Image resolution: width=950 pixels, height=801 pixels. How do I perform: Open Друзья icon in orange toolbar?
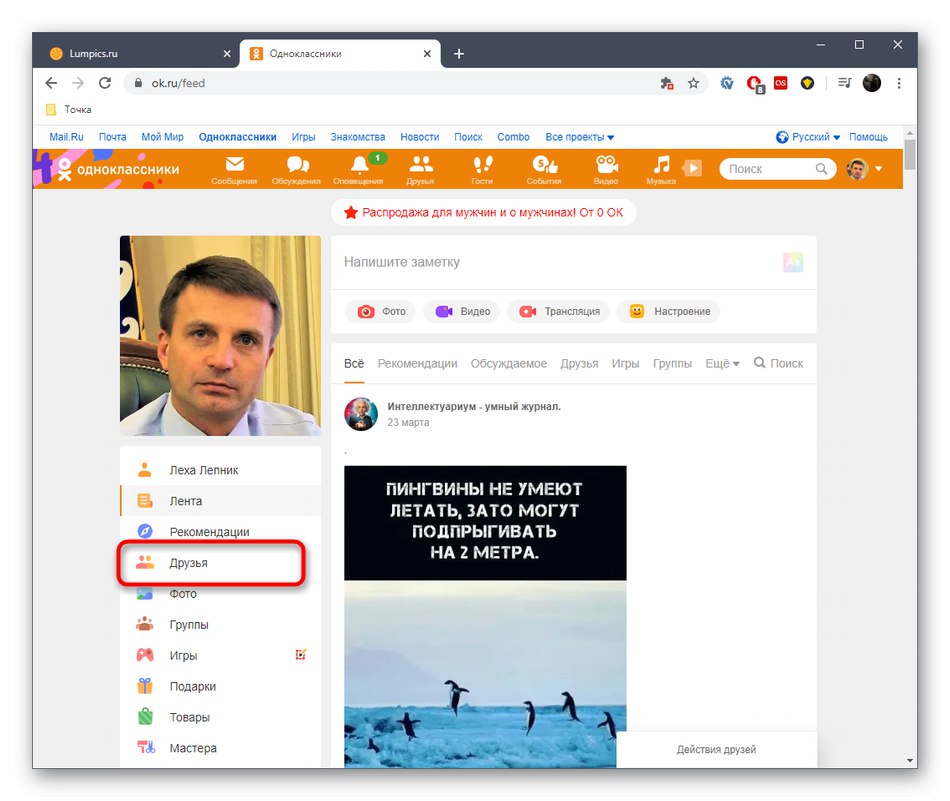point(420,169)
